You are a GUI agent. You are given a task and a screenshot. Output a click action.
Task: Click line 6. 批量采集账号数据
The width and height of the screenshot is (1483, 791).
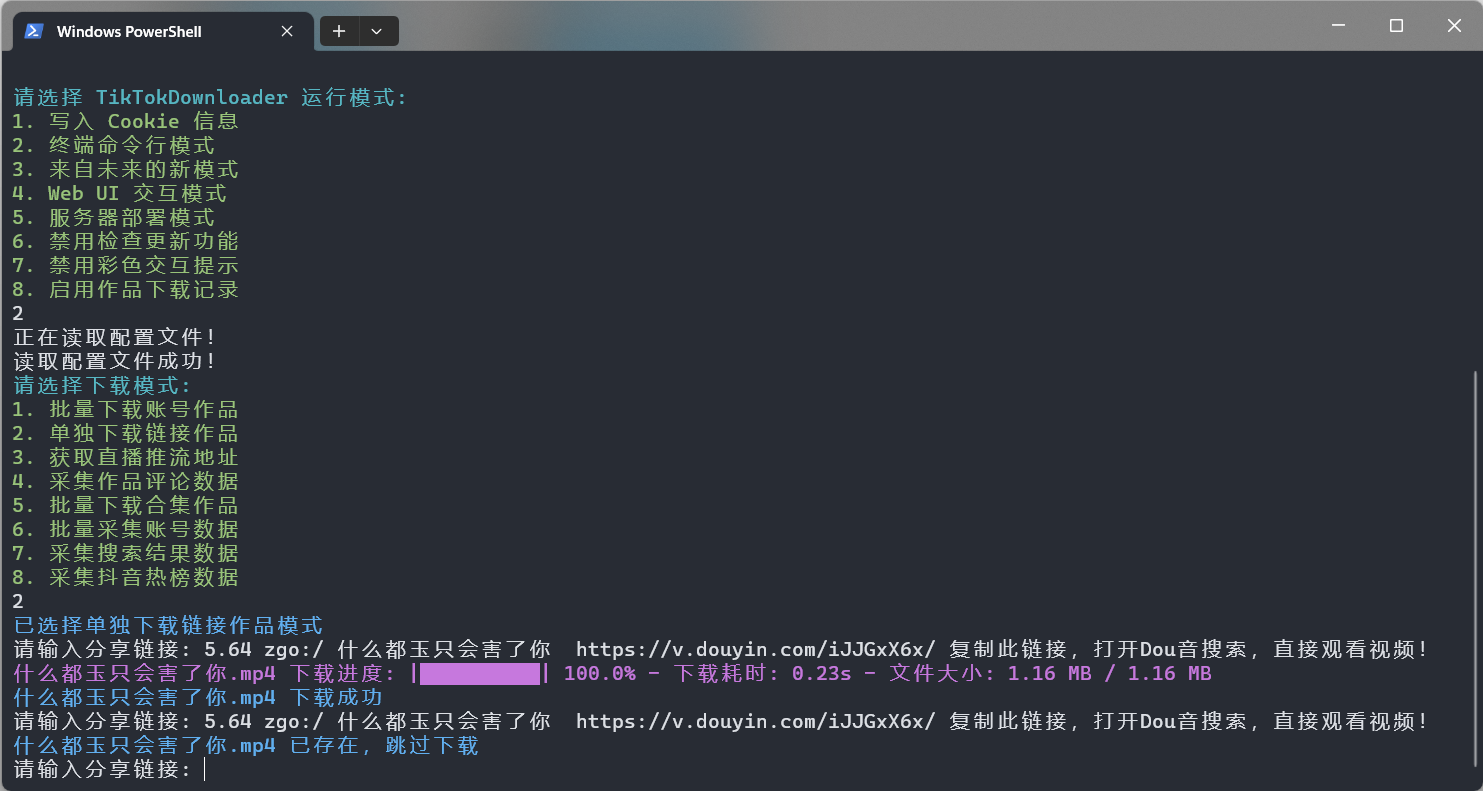click(x=126, y=529)
